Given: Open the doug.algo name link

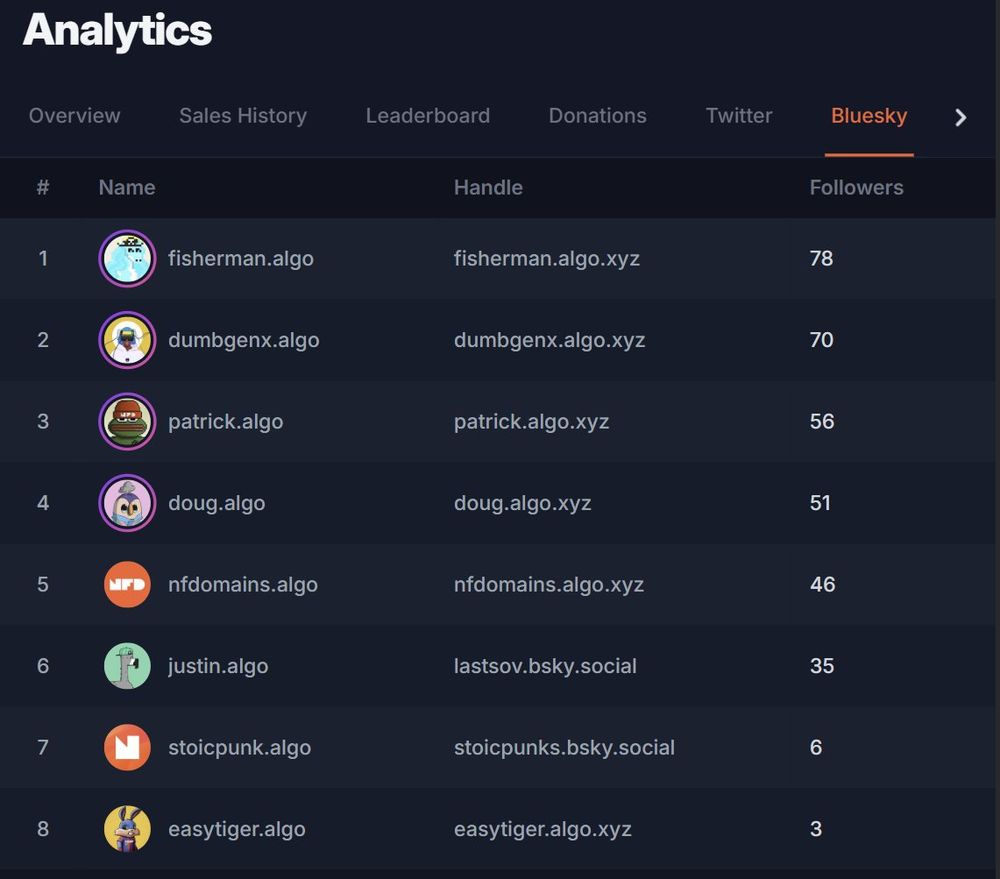Looking at the screenshot, I should pyautogui.click(x=217, y=503).
